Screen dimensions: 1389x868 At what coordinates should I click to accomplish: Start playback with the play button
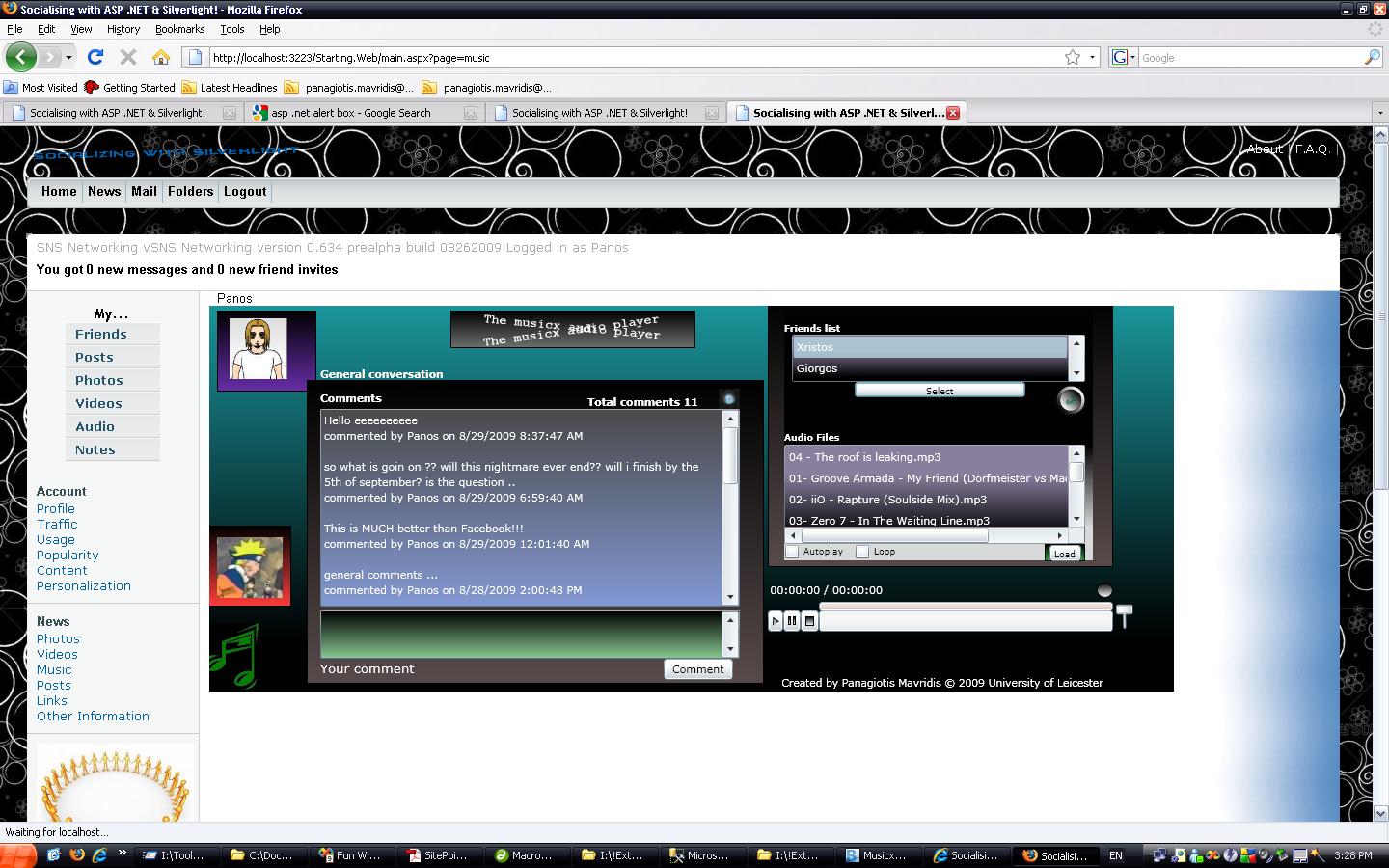(x=776, y=621)
